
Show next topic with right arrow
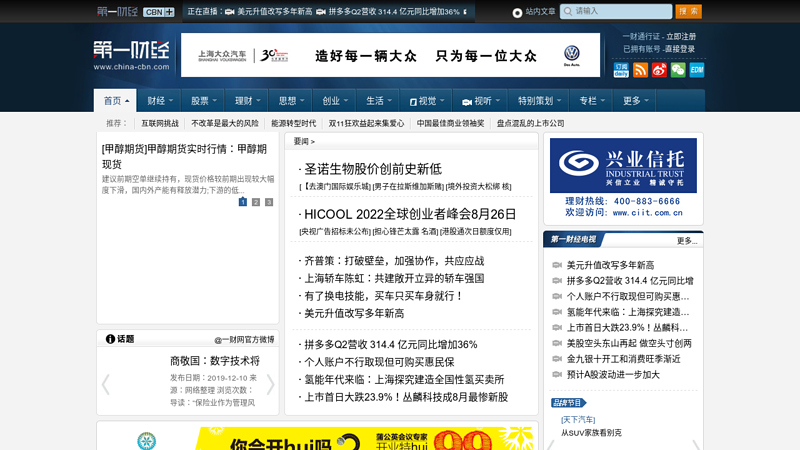270,385
